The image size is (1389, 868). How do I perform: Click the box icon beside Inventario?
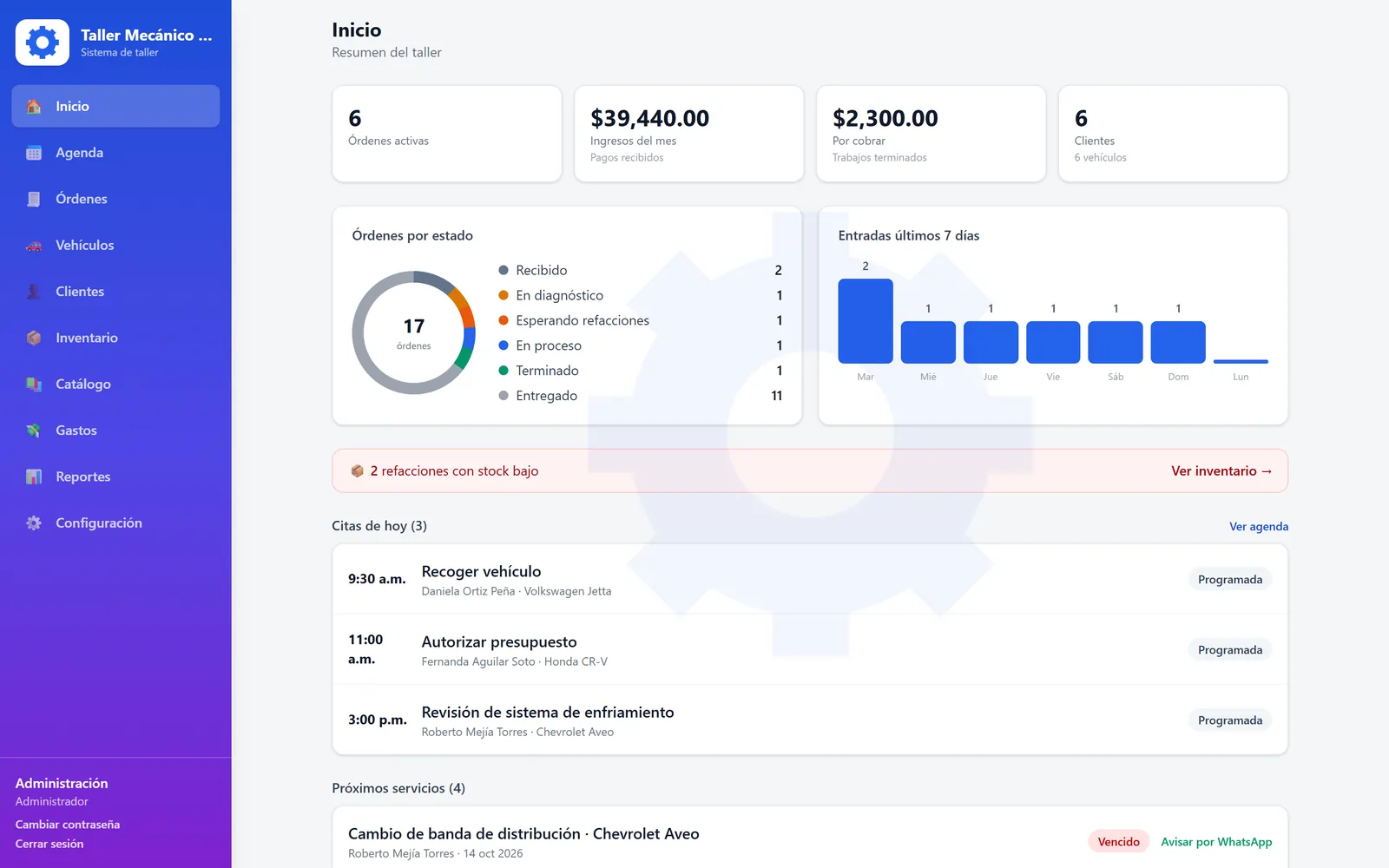tap(34, 338)
